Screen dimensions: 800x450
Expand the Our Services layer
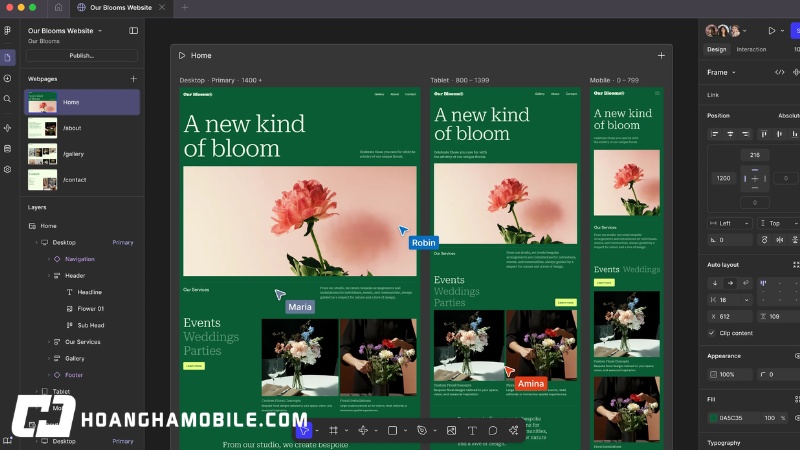[49, 342]
